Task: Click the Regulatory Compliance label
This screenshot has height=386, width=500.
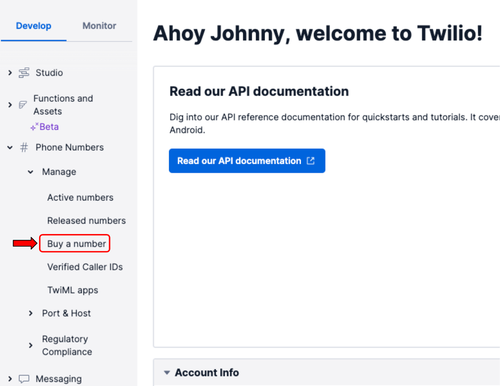Action: pyautogui.click(x=67, y=345)
